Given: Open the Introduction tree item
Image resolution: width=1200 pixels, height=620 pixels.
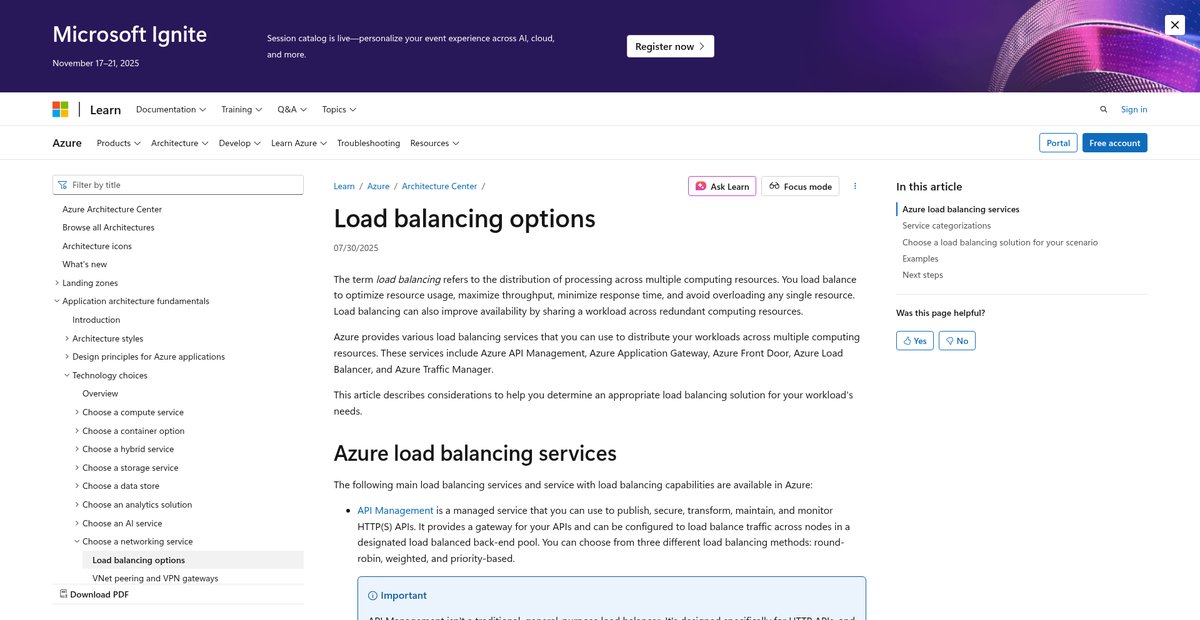Looking at the screenshot, I should [x=96, y=320].
